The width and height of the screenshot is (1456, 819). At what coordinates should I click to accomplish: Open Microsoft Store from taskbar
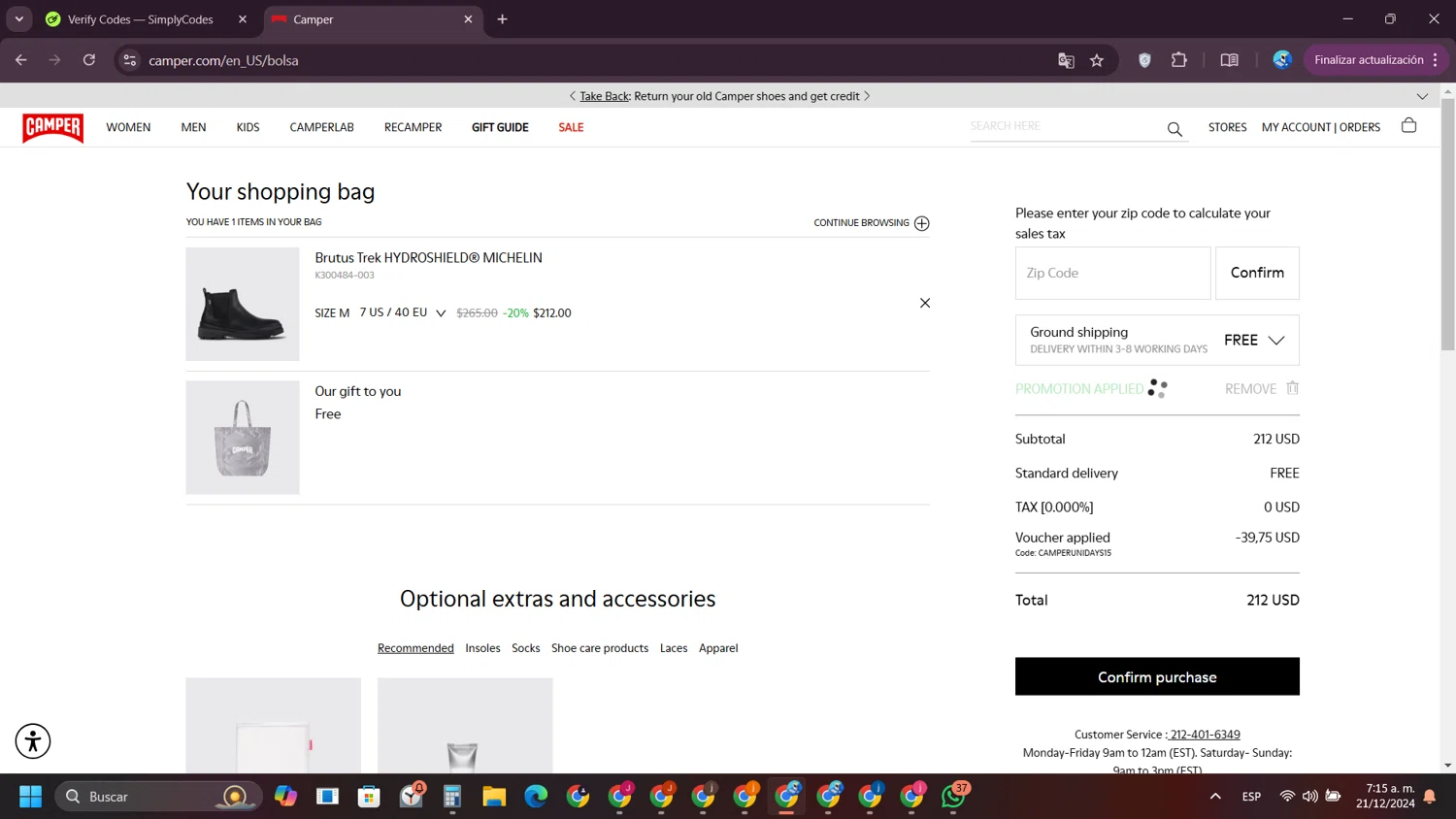369,797
